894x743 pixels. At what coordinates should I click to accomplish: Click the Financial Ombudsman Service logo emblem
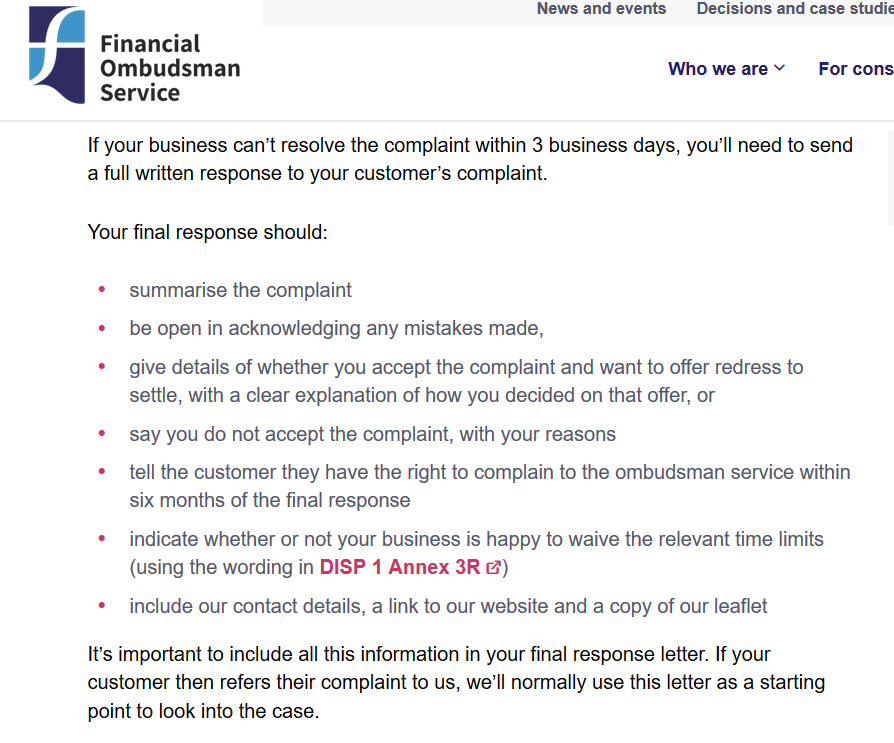(57, 55)
